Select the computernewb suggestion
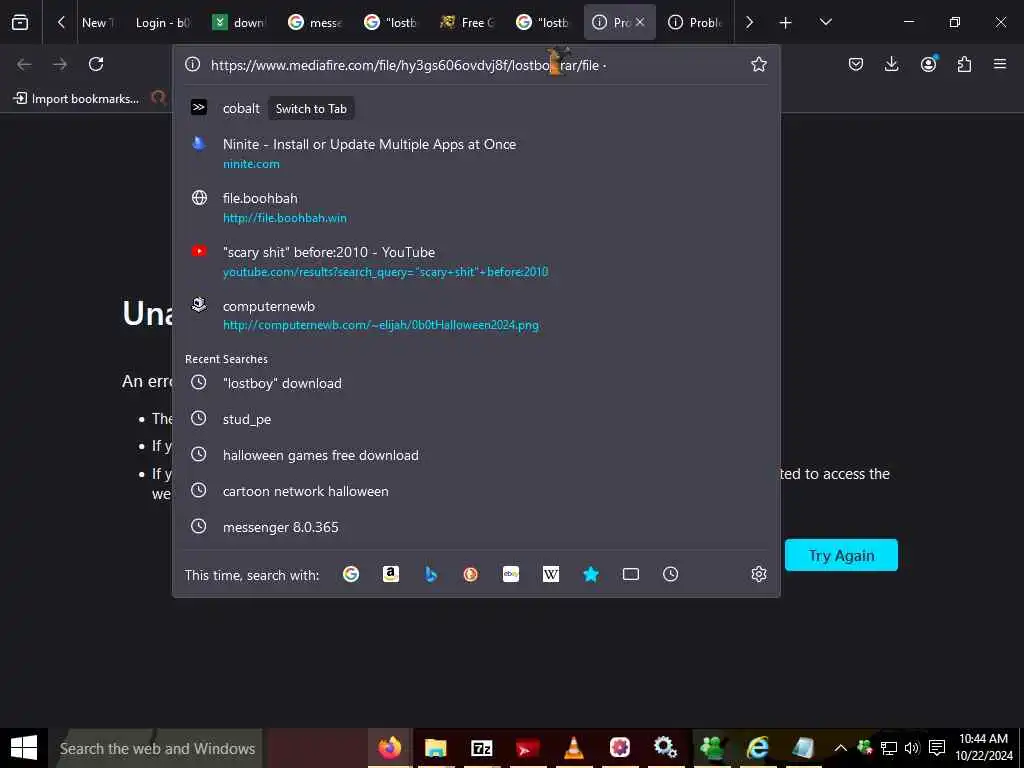This screenshot has height=768, width=1024. (x=476, y=315)
